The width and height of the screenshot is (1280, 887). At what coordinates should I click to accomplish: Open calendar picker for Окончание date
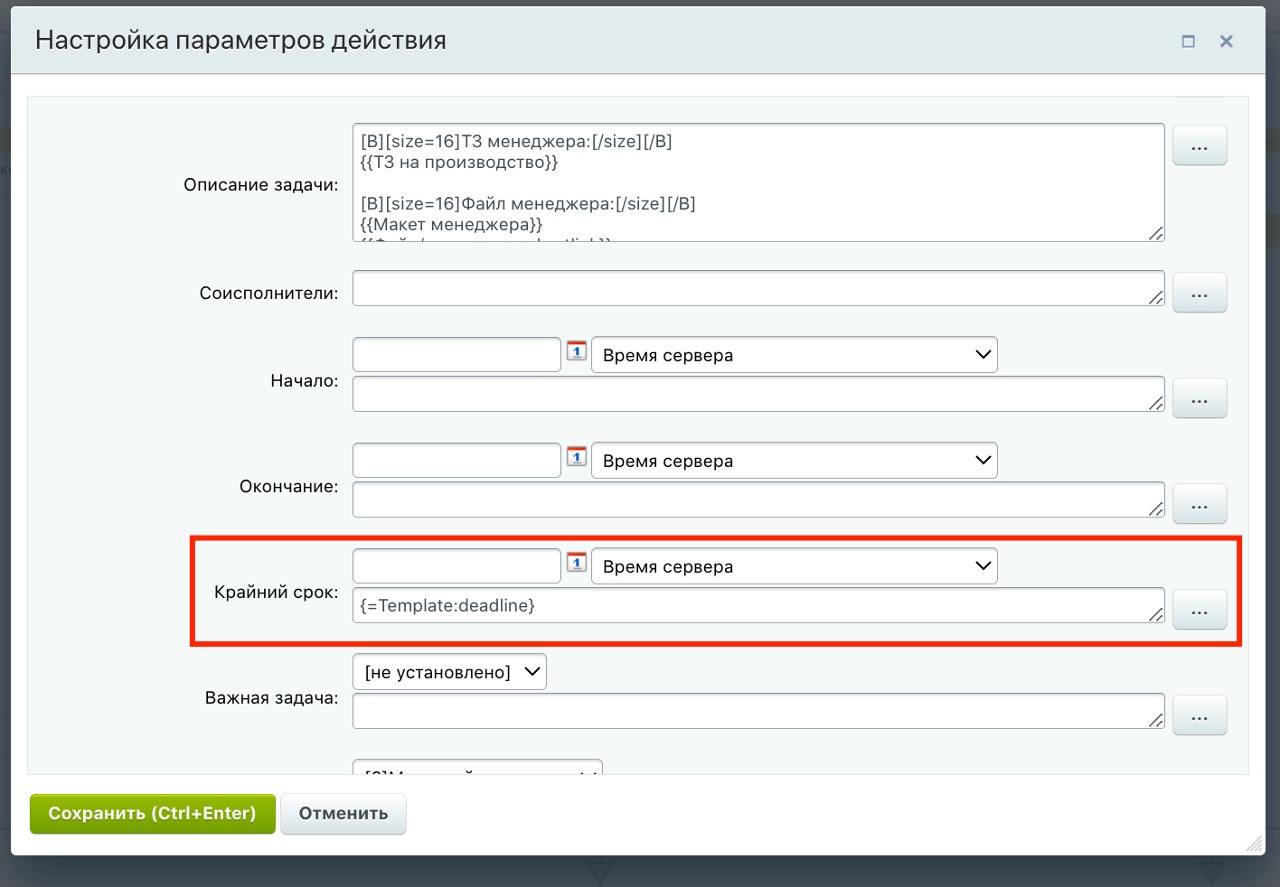[576, 458]
